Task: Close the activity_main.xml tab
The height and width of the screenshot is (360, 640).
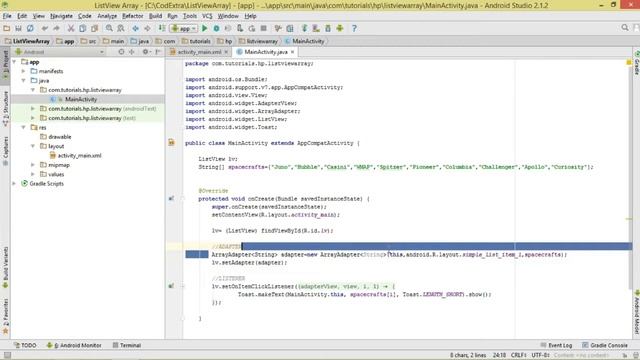Action: pos(226,52)
